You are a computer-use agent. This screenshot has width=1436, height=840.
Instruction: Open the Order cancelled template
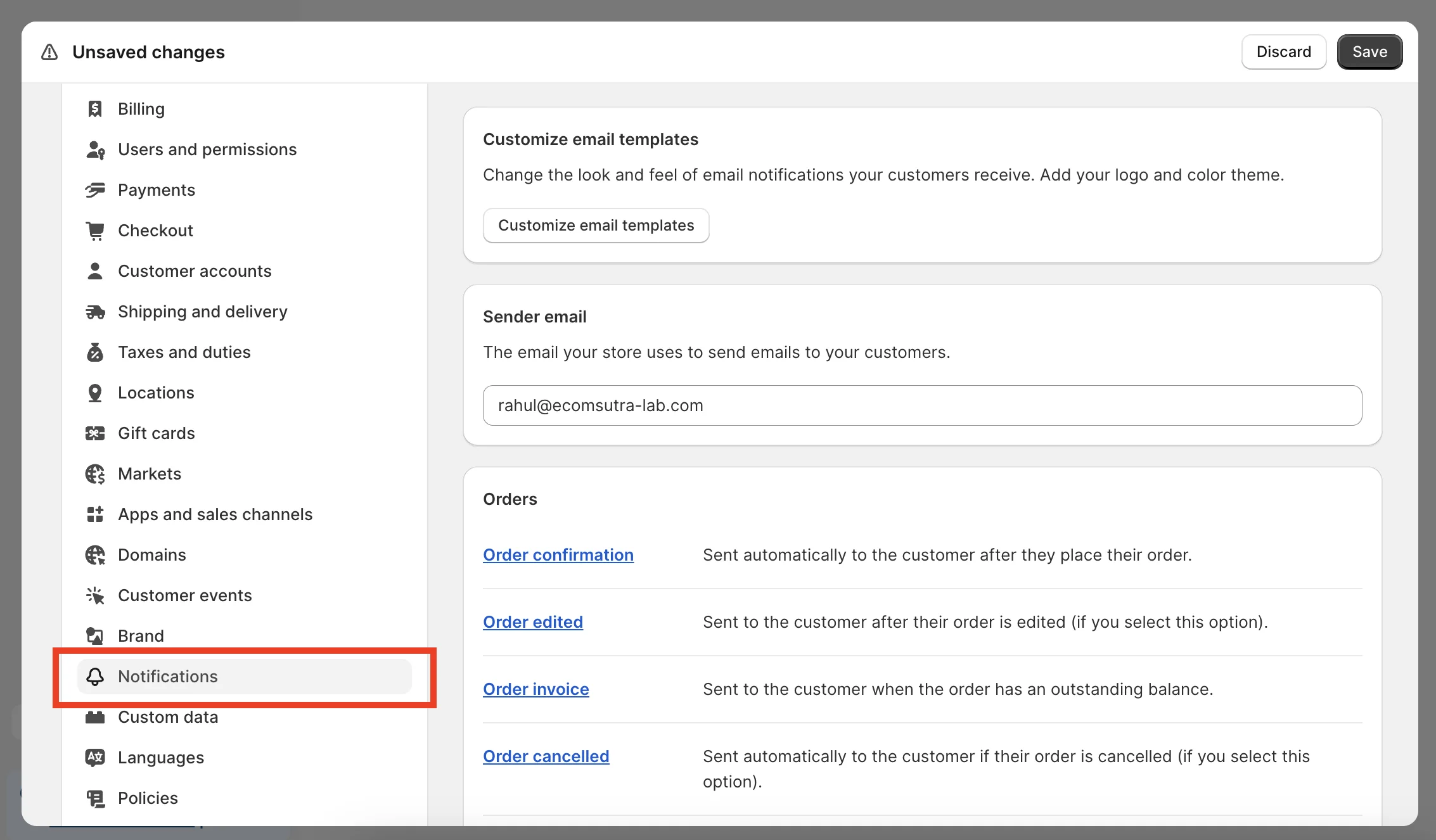pos(546,756)
